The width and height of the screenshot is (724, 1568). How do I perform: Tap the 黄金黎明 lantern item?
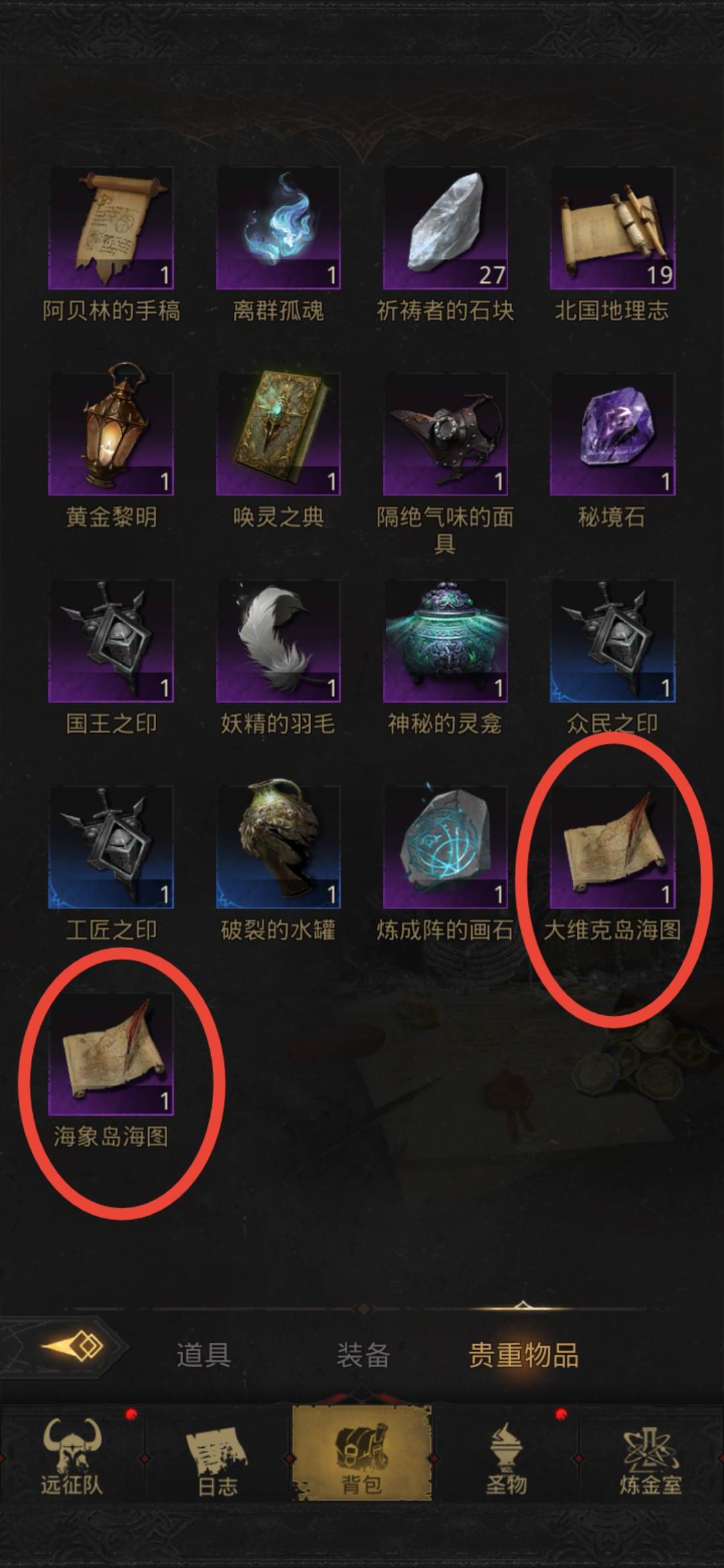coord(111,434)
